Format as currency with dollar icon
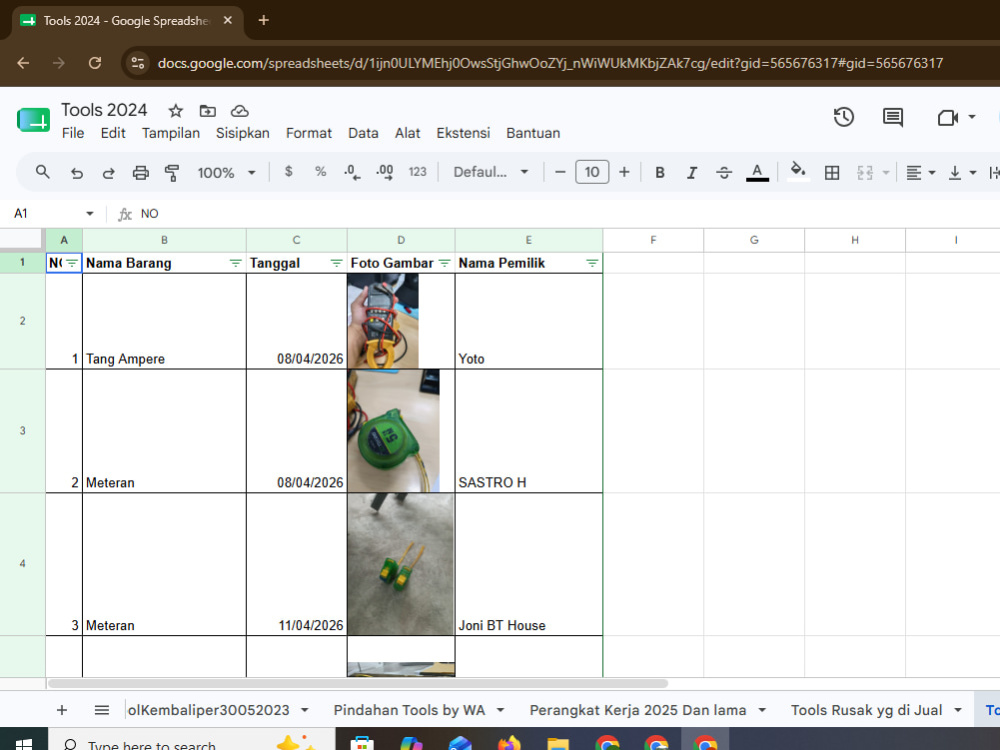 (288, 172)
